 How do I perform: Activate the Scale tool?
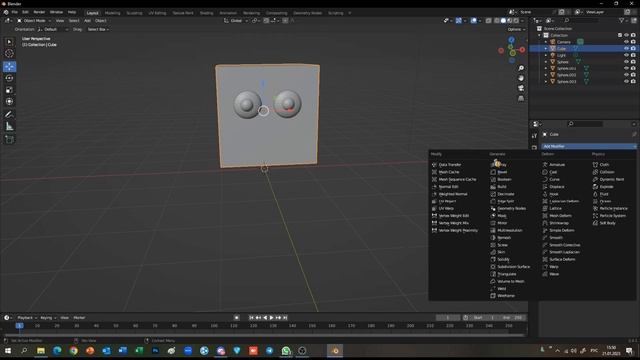(9, 90)
